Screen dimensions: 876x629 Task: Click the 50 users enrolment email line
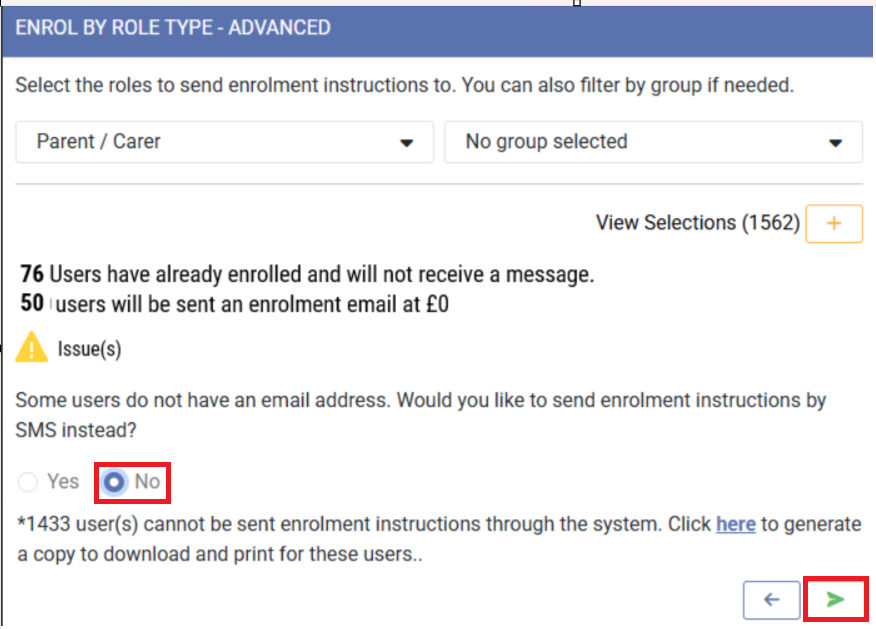235,305
